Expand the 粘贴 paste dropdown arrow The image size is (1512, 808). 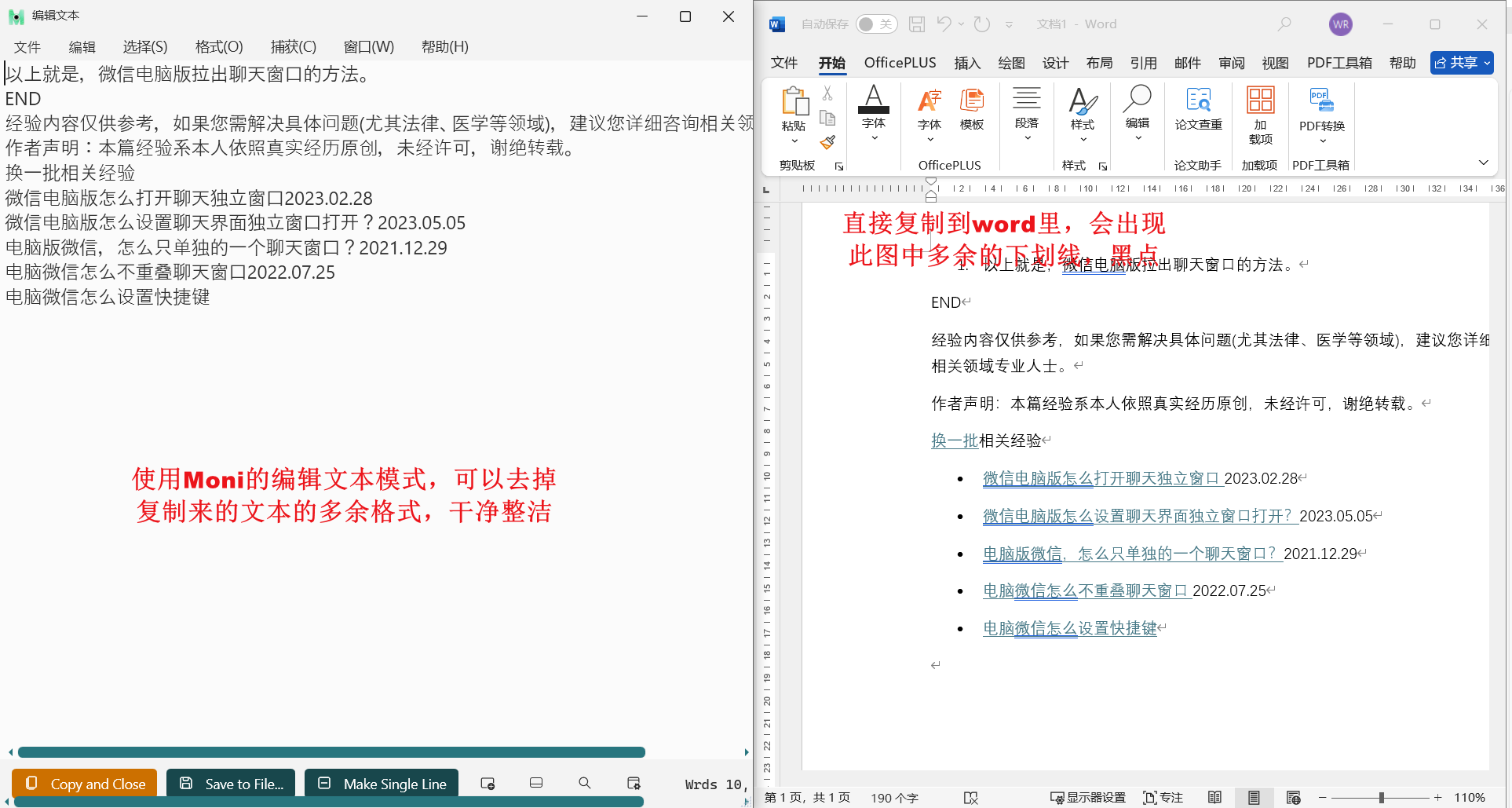pos(794,141)
